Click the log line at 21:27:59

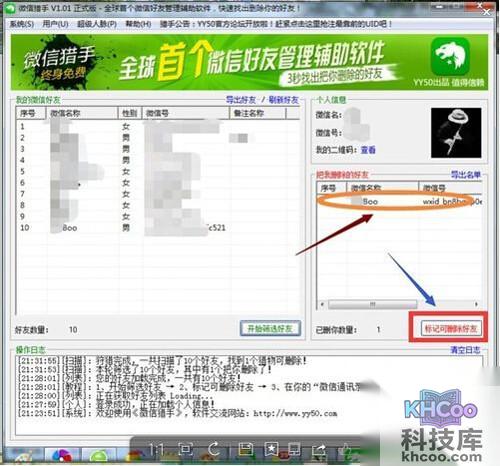tap(116, 404)
